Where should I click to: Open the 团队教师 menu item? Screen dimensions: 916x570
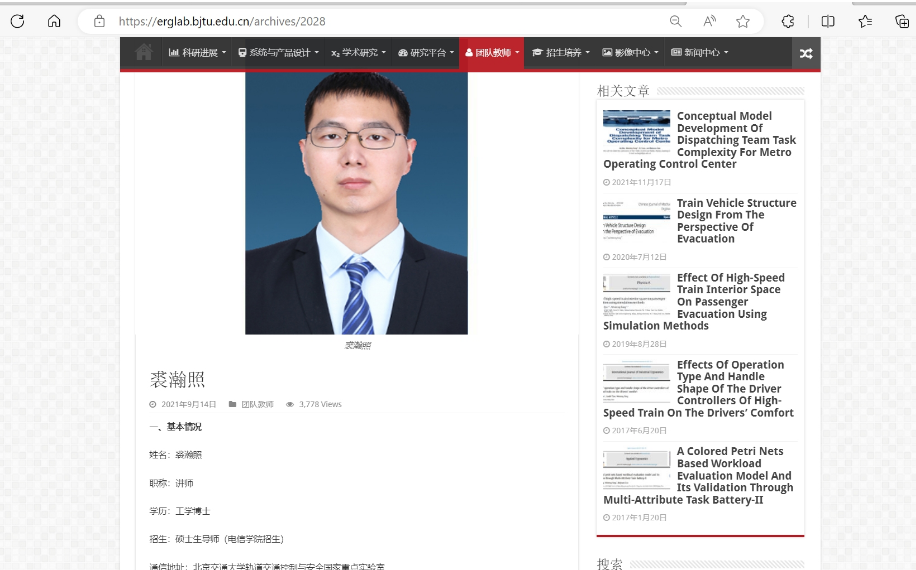(491, 53)
